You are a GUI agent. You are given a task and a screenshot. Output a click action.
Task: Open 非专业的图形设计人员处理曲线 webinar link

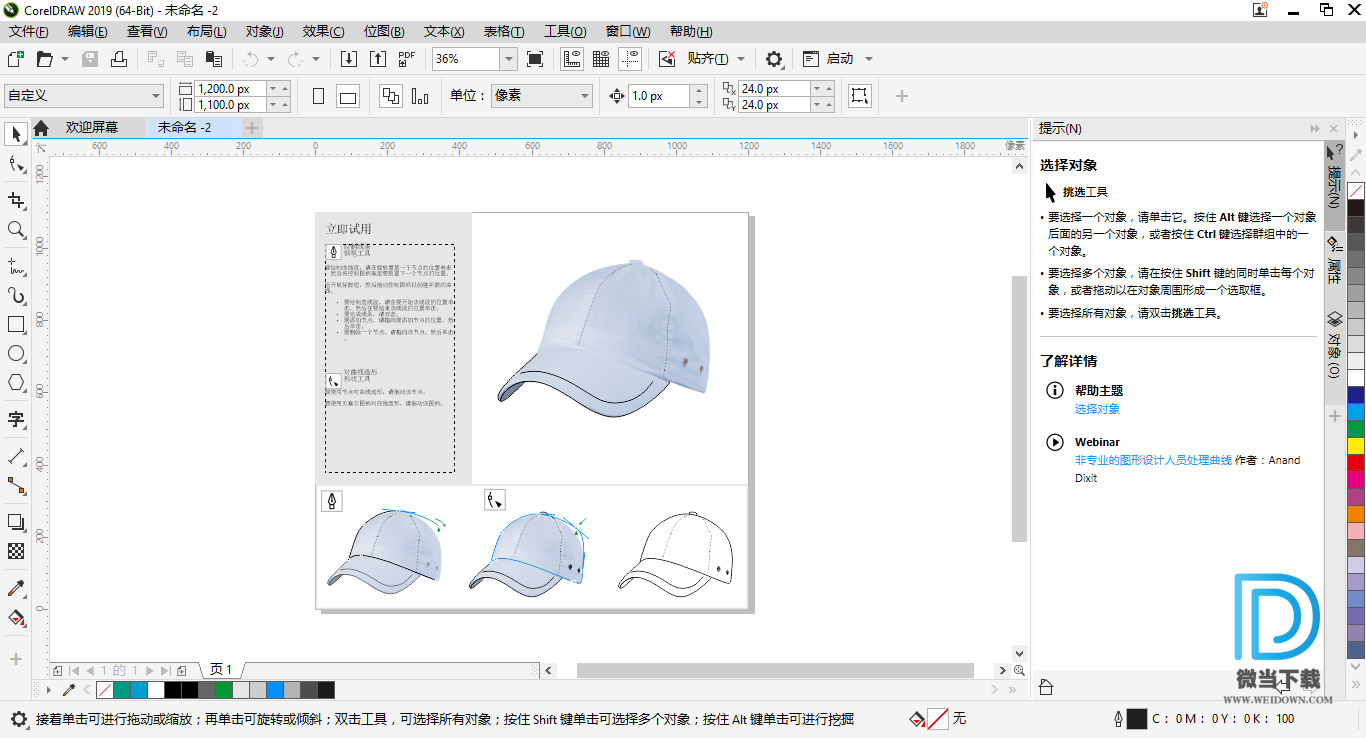point(1153,460)
